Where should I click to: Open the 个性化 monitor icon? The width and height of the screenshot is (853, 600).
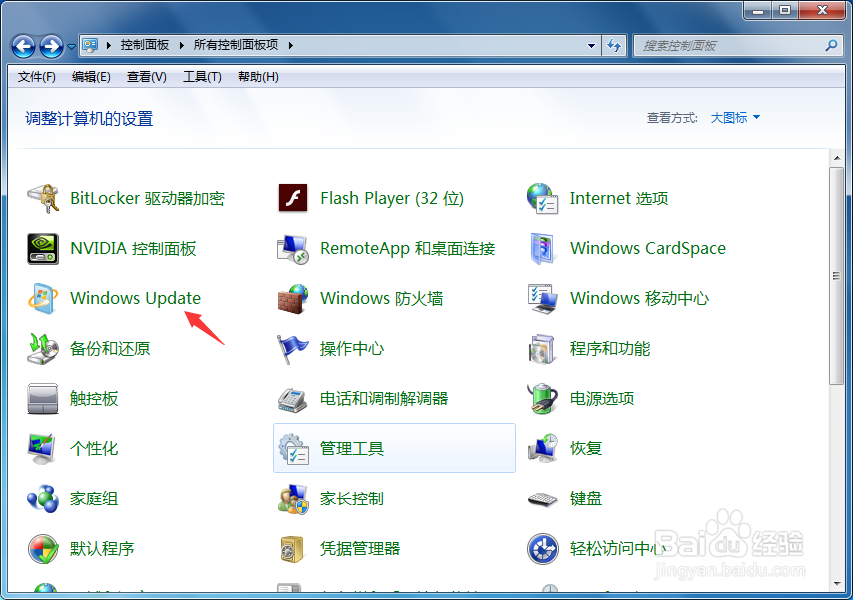pos(42,449)
